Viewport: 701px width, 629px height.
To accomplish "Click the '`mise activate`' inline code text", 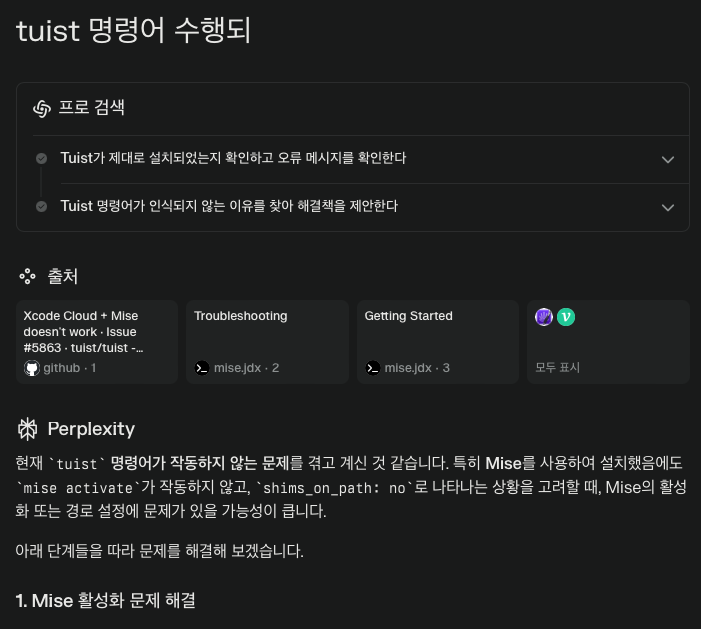I will (x=78, y=488).
